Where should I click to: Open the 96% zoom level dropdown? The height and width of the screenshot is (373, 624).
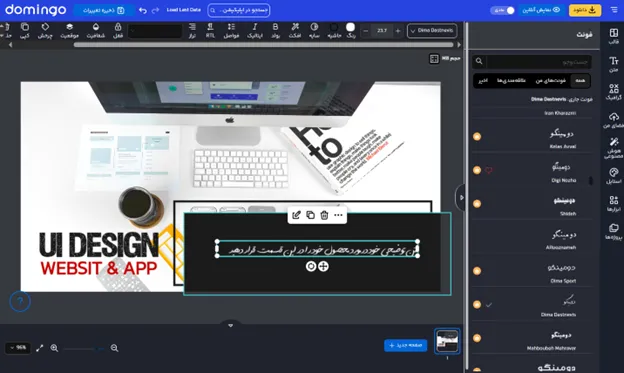tap(18, 348)
